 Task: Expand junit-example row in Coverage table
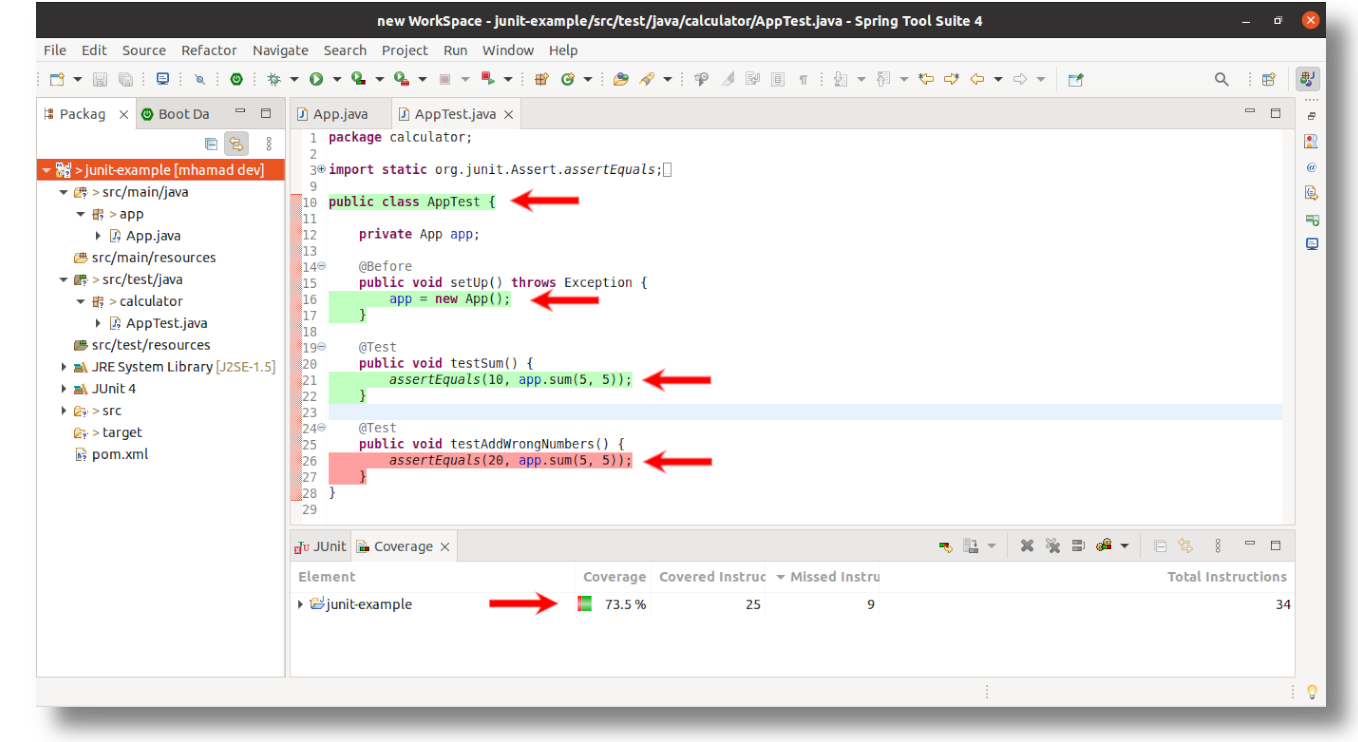[x=301, y=604]
